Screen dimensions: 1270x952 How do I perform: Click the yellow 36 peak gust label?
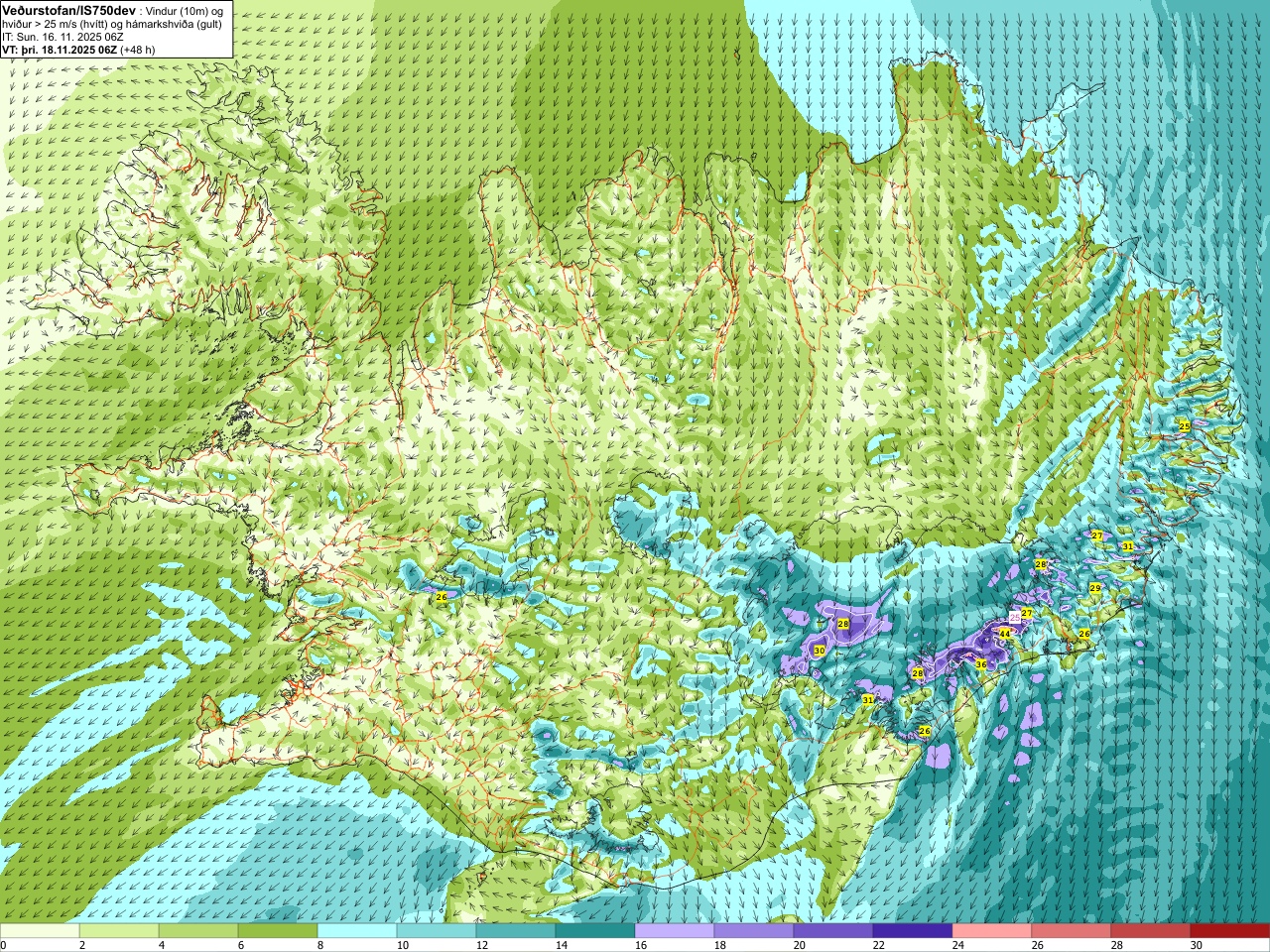click(981, 664)
